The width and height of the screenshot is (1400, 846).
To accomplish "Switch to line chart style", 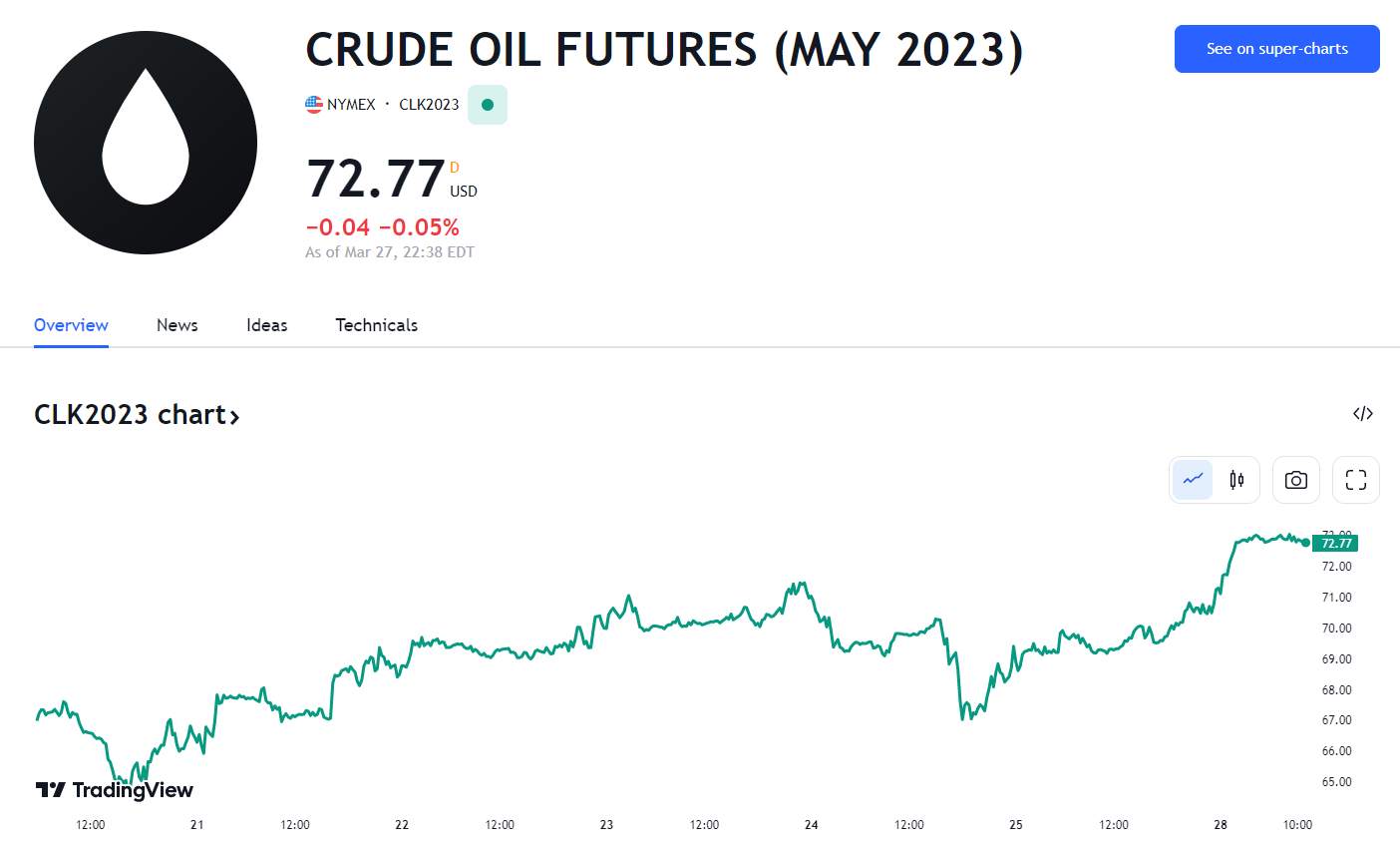I will tap(1193, 480).
